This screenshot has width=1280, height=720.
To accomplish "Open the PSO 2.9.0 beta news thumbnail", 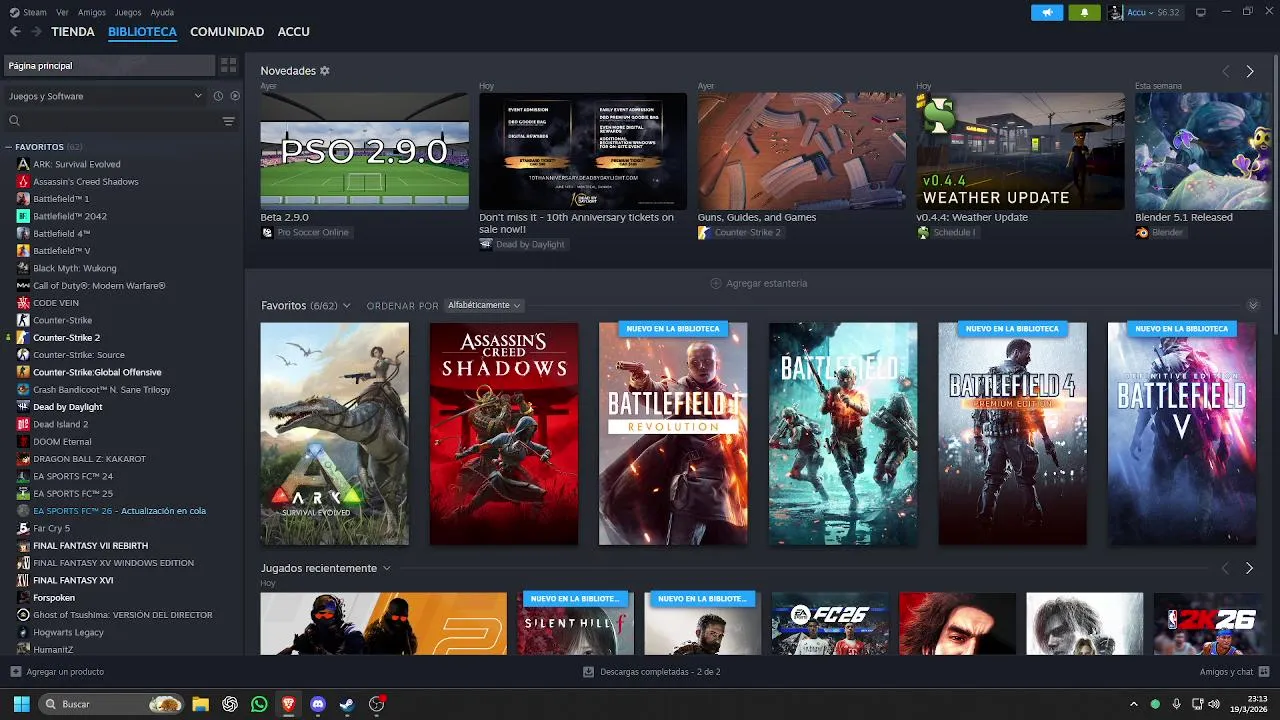I will tap(364, 151).
